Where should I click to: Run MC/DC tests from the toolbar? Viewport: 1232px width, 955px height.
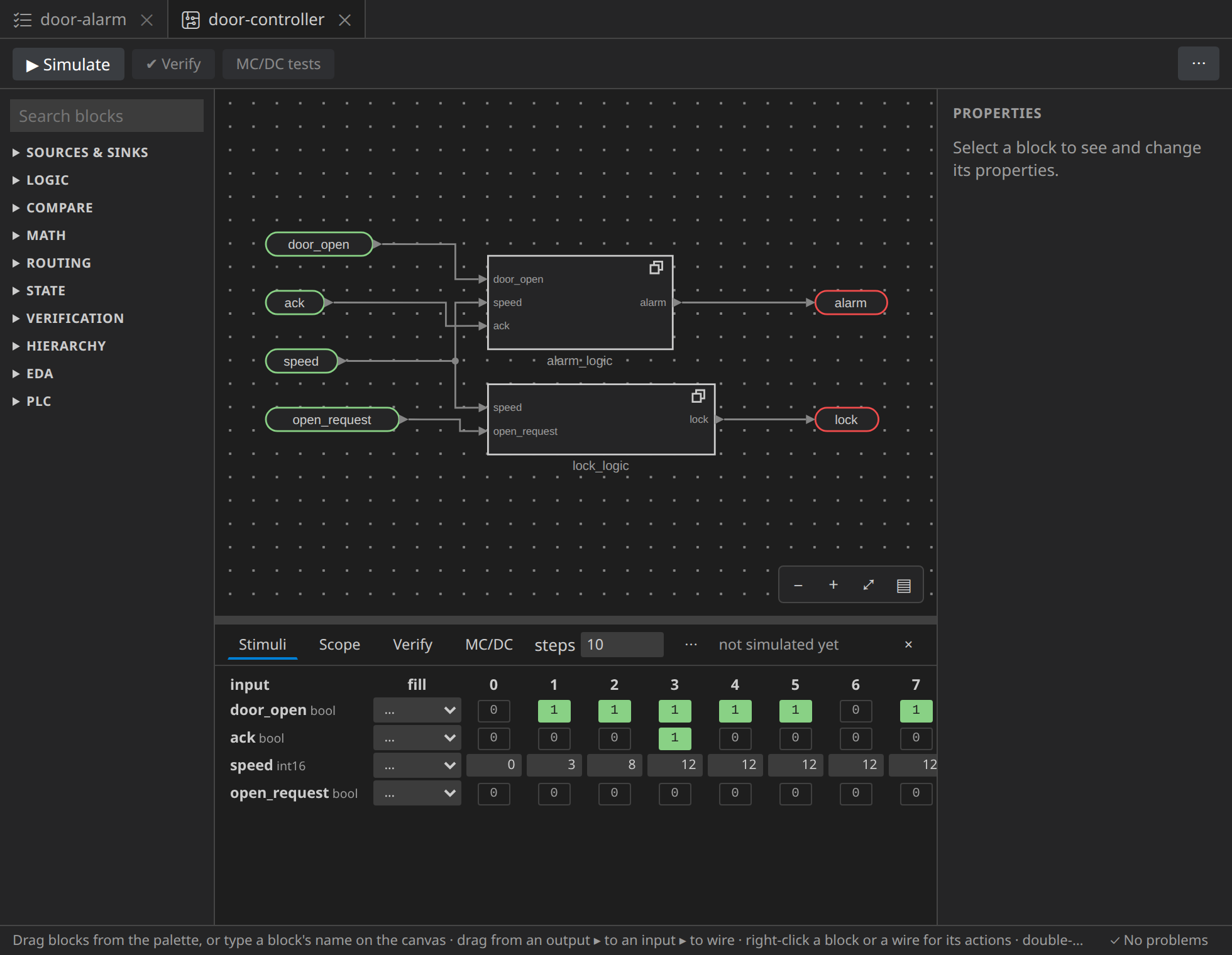(x=278, y=64)
